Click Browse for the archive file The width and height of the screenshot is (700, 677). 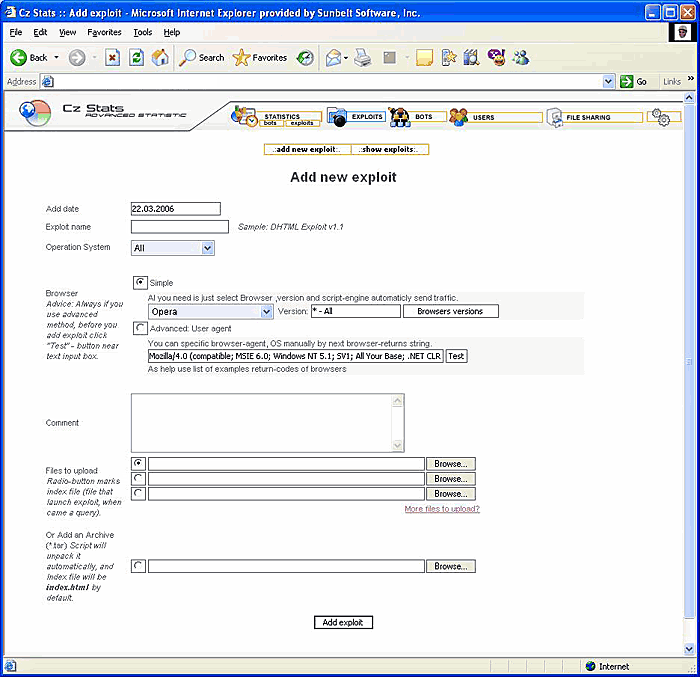pos(450,566)
